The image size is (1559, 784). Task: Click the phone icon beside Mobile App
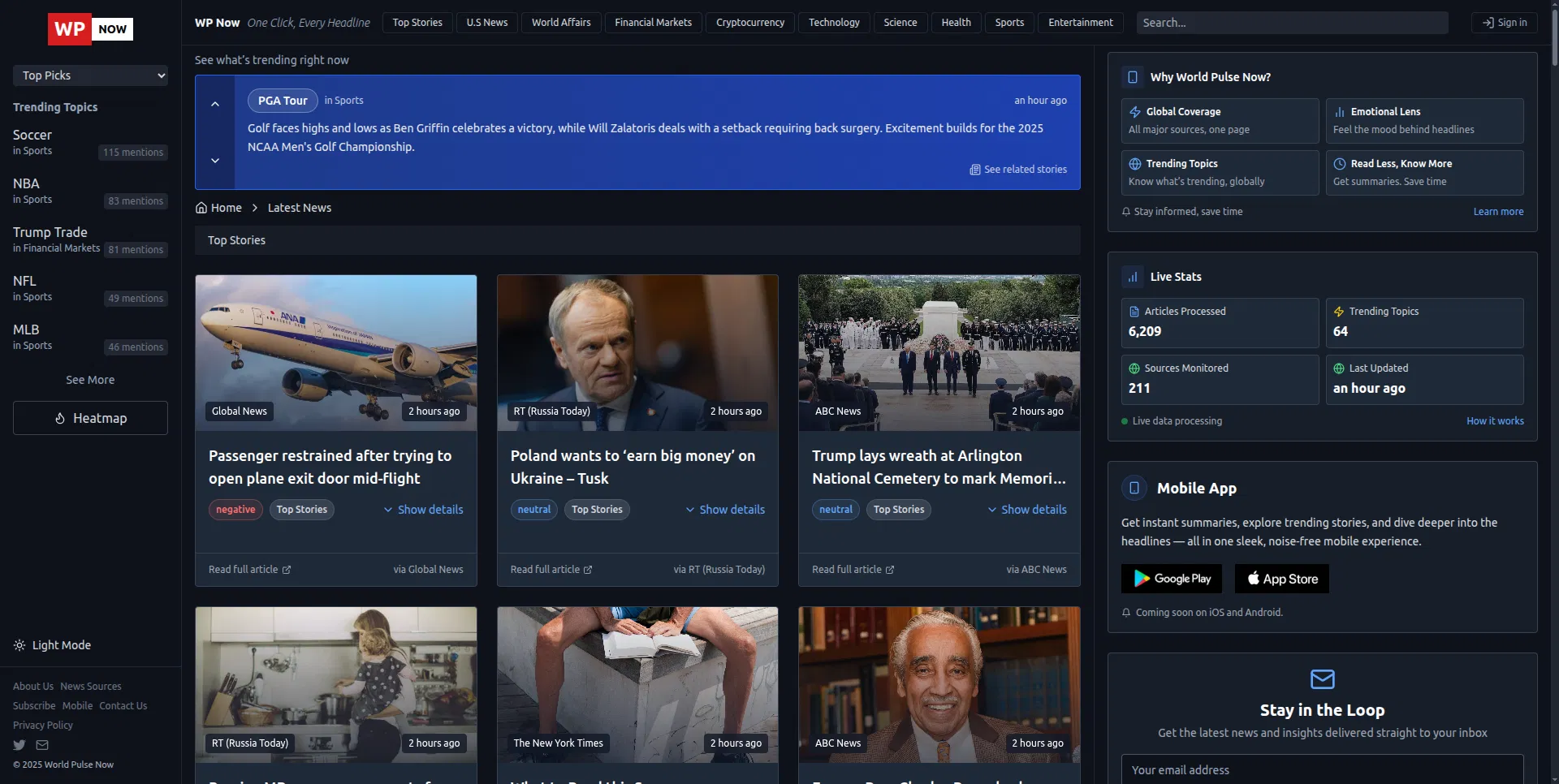[x=1134, y=488]
